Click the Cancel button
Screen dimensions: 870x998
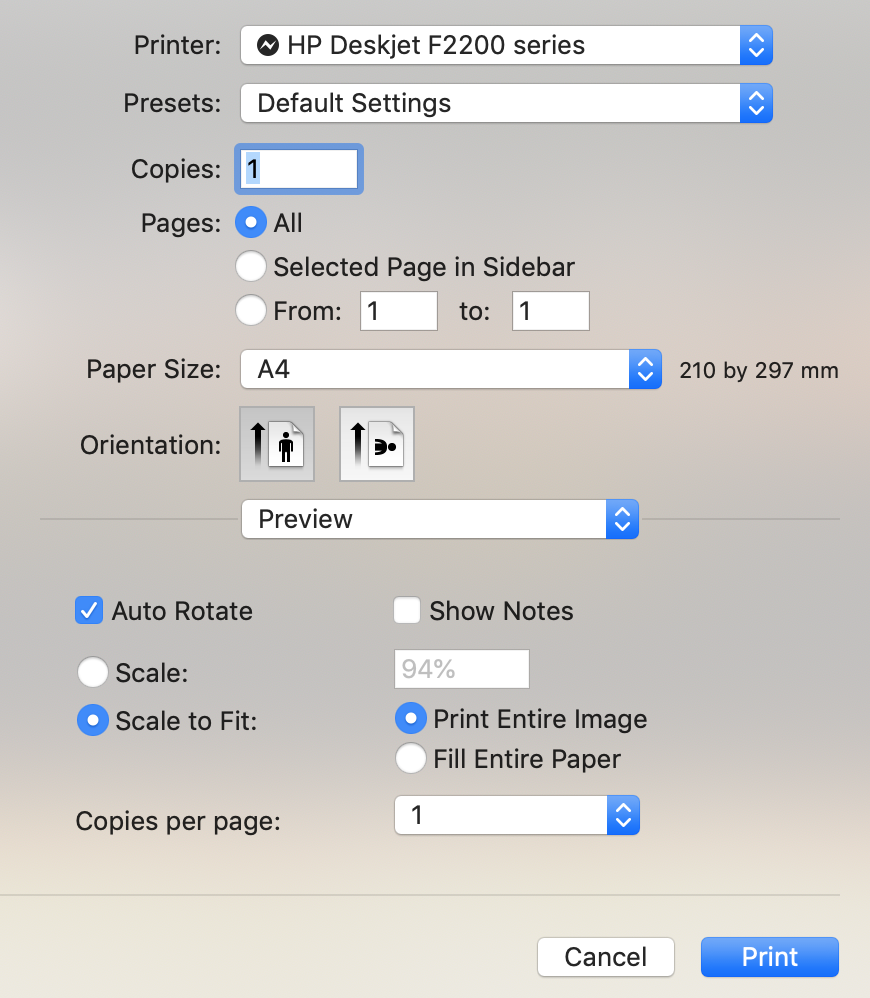coord(606,957)
